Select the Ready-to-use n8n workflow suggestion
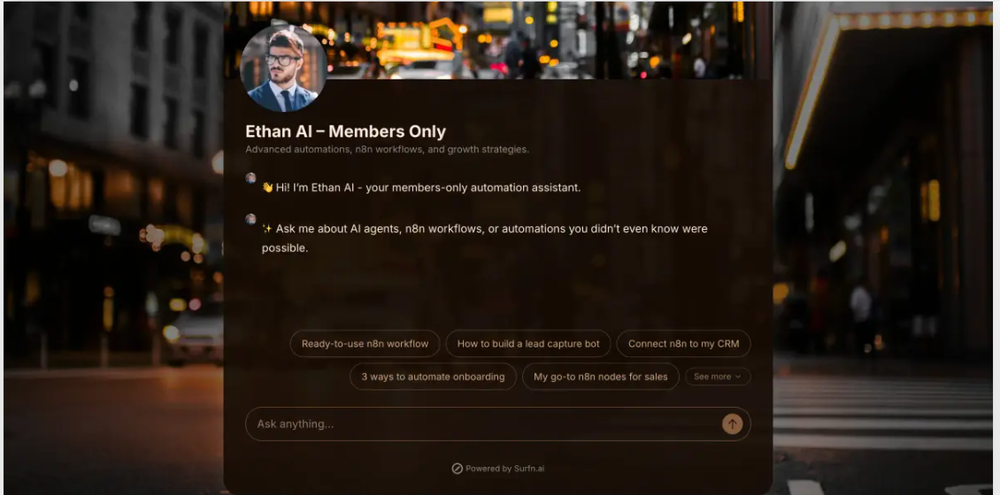1000x495 pixels. click(365, 343)
